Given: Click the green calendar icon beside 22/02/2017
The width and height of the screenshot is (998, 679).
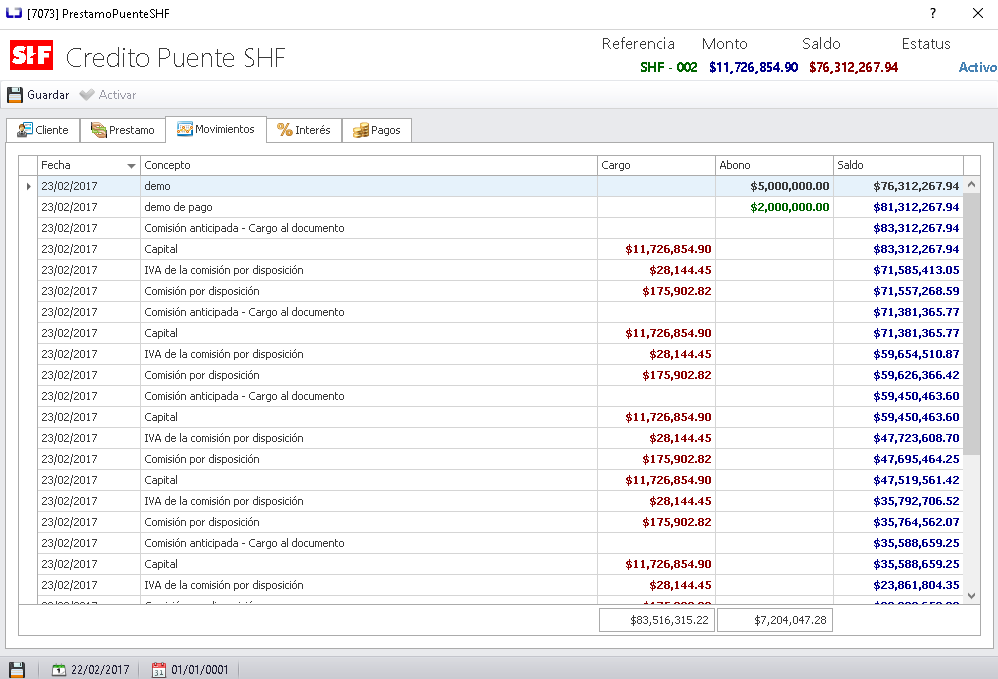Looking at the screenshot, I should [59, 669].
